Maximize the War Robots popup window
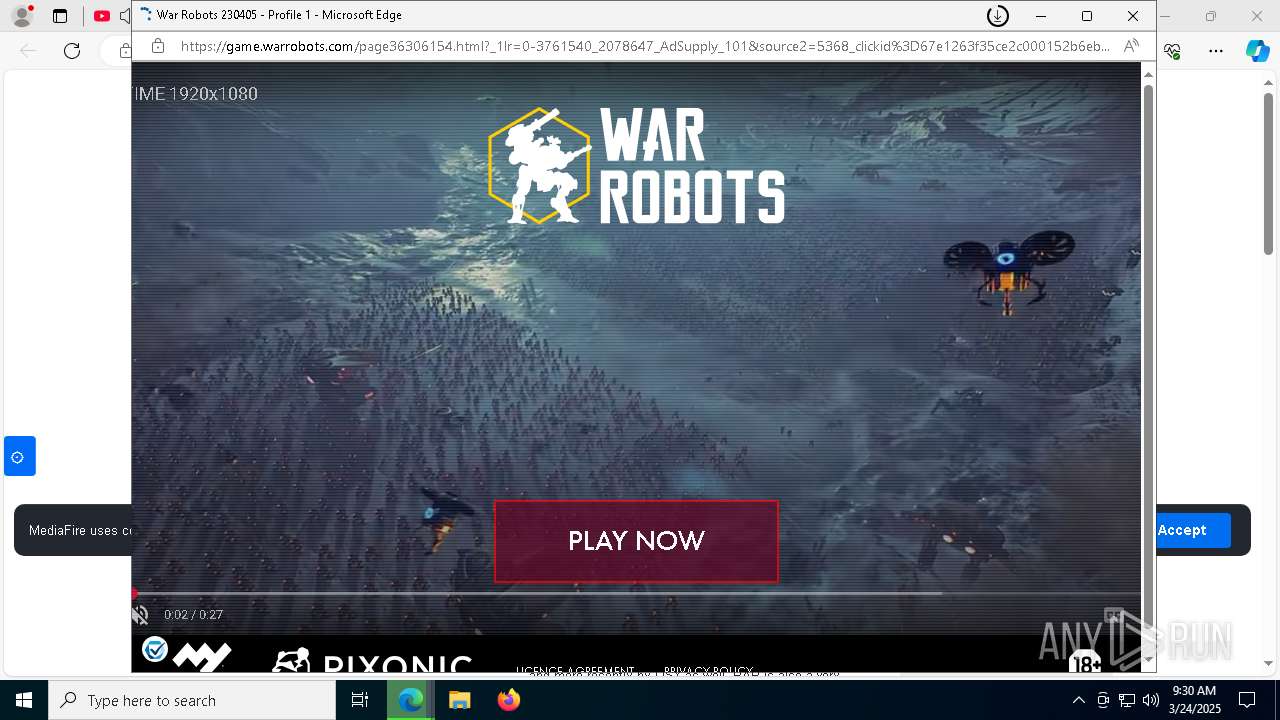 [1087, 16]
